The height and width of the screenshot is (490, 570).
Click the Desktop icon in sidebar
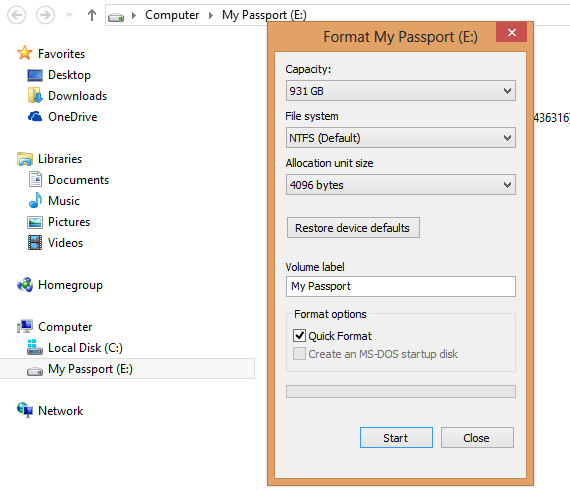pyautogui.click(x=35, y=75)
